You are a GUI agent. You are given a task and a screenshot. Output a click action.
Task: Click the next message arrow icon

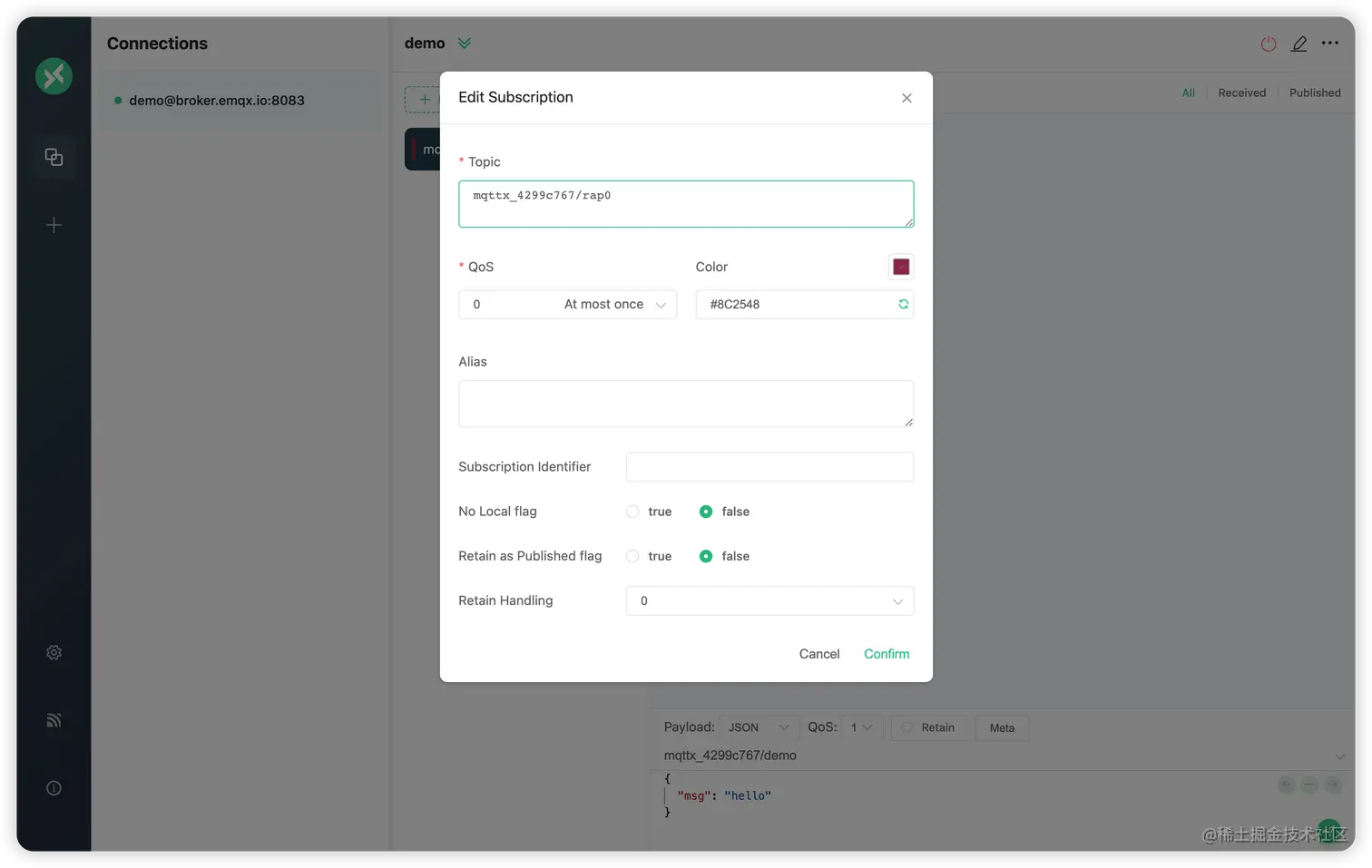pyautogui.click(x=1333, y=785)
